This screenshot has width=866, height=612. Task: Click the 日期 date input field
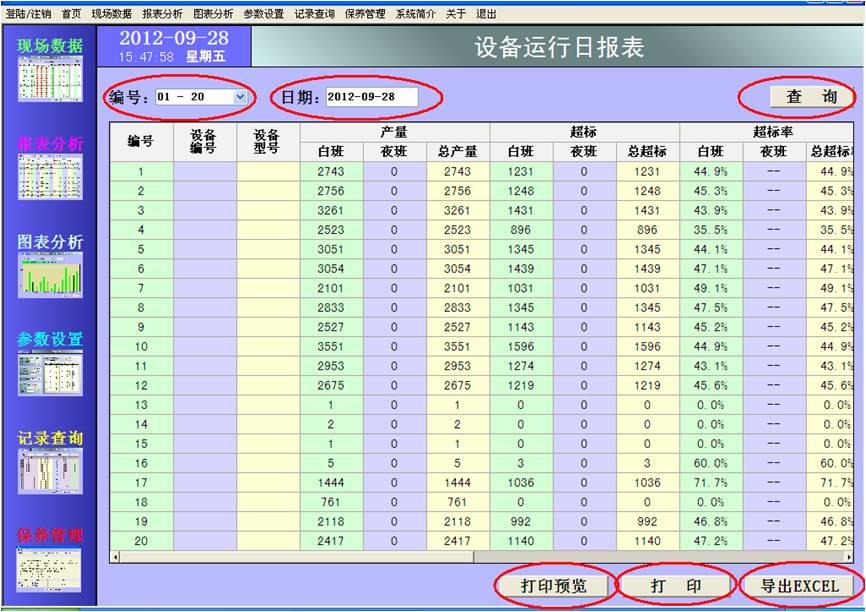point(370,97)
